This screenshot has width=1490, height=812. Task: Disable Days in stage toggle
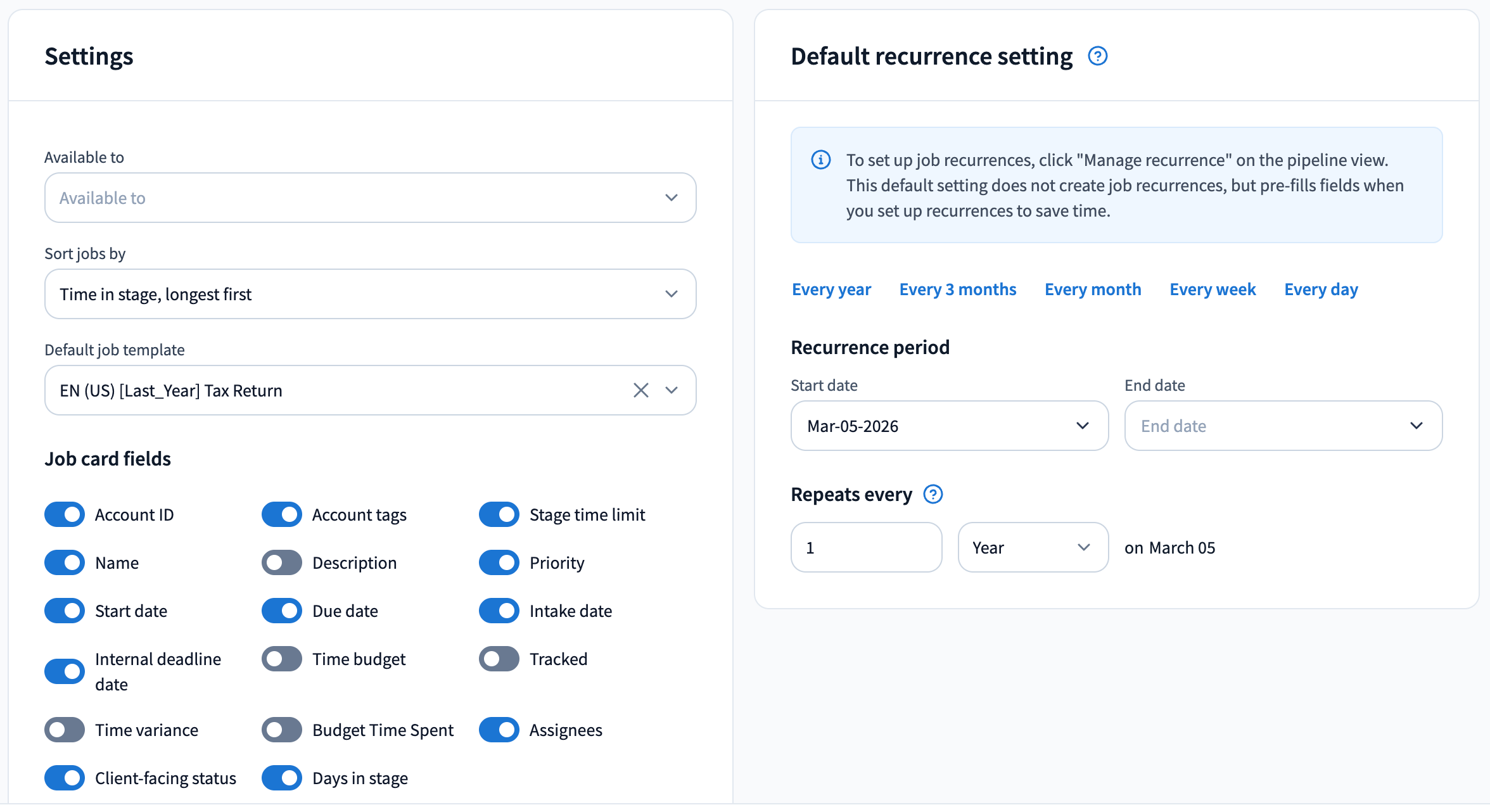point(282,778)
